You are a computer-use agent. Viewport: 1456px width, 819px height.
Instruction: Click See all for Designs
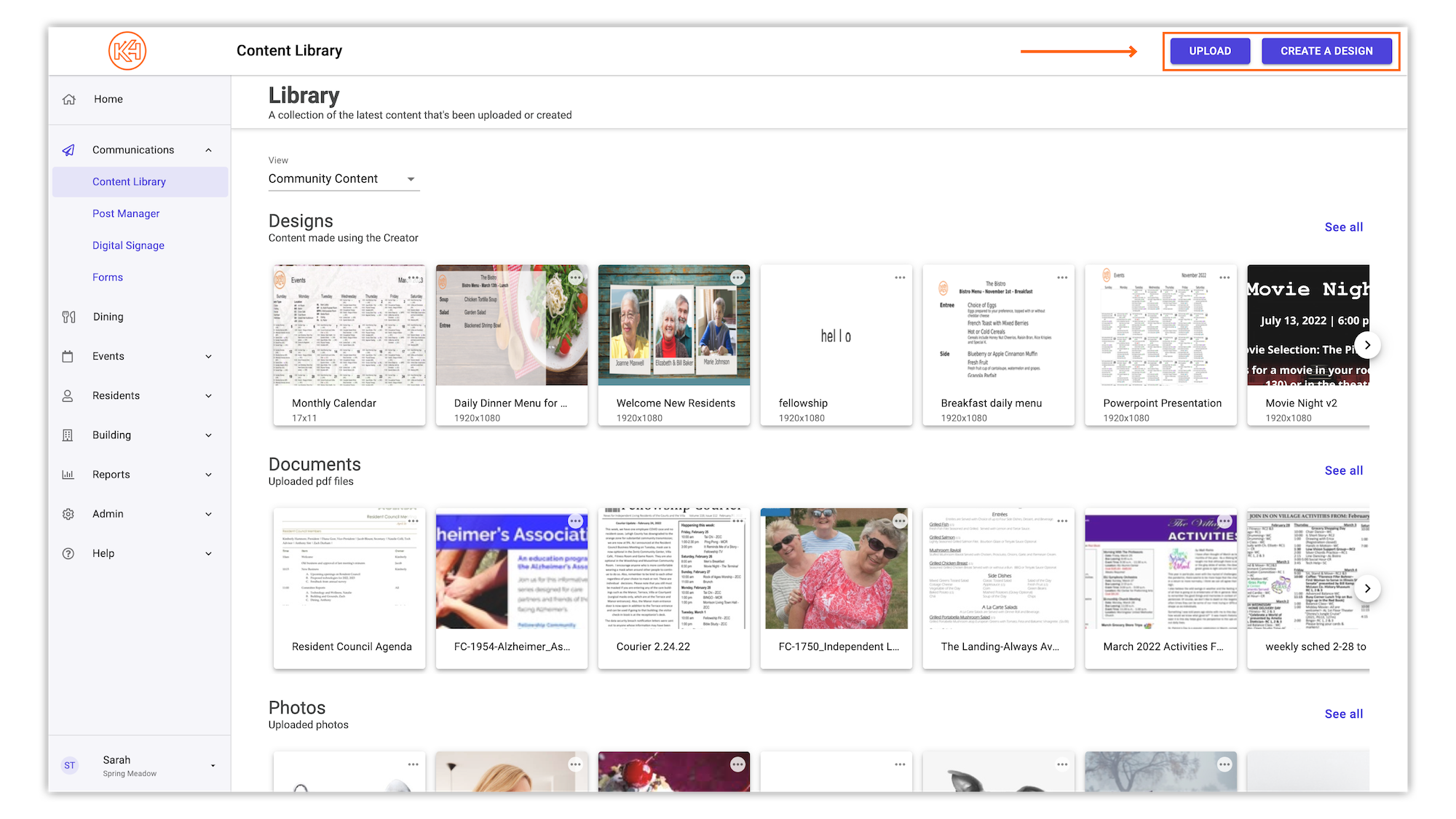click(1343, 227)
